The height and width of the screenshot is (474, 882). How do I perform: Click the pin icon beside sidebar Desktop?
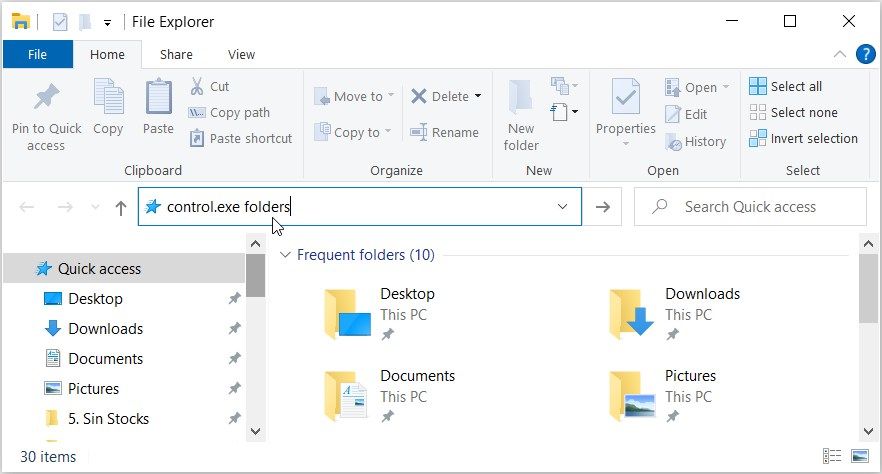tap(235, 299)
